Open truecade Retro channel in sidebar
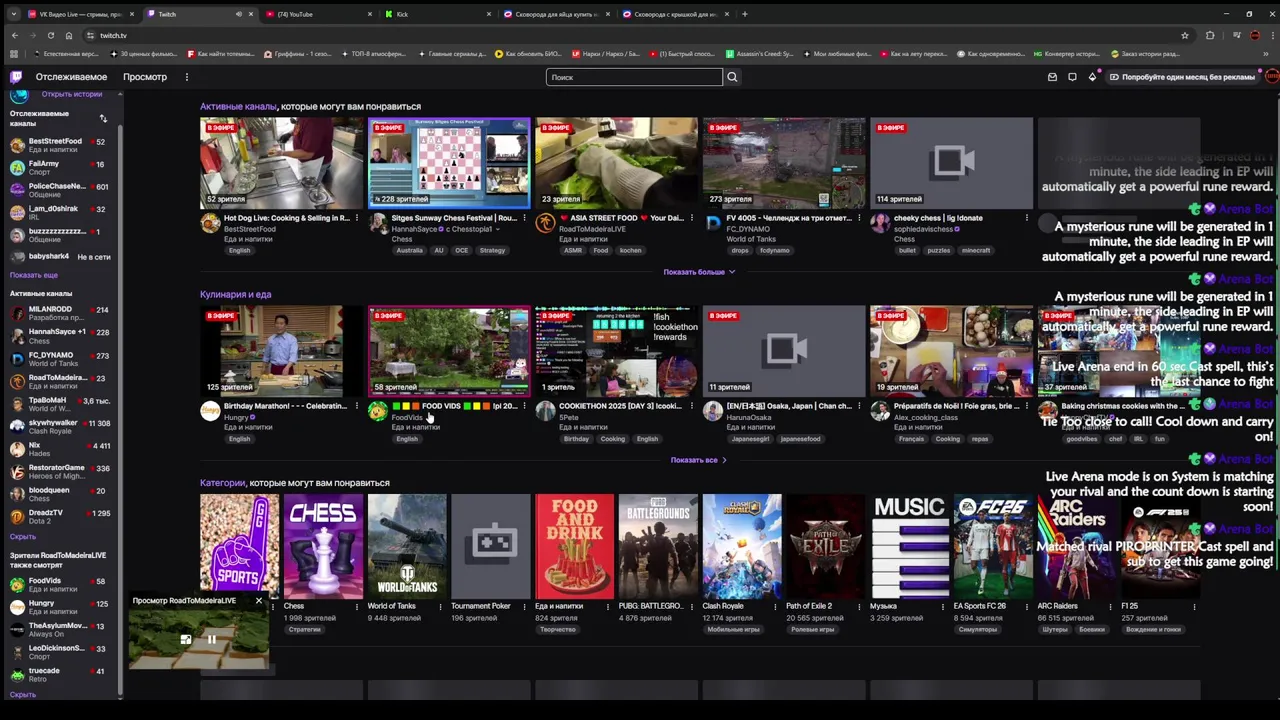The image size is (1280, 720). pos(60,675)
